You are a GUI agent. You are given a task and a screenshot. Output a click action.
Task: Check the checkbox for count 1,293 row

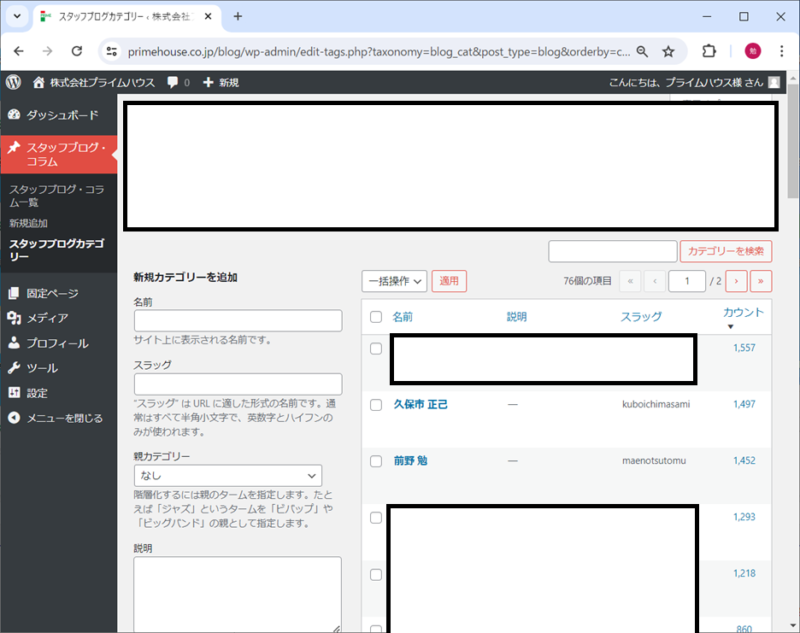click(x=376, y=518)
